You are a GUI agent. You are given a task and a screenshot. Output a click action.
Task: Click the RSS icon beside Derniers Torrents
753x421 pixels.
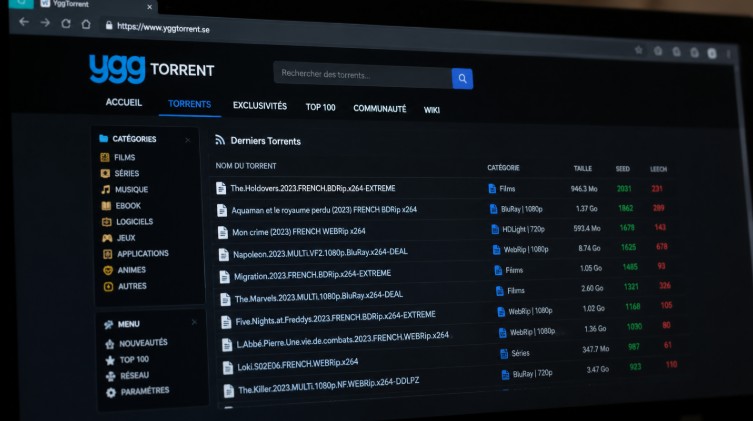point(220,140)
